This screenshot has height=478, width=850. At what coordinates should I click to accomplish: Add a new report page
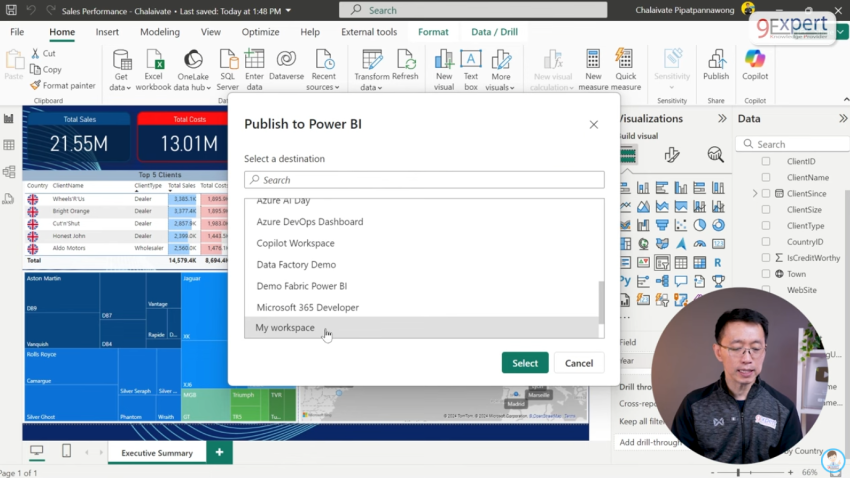point(220,452)
